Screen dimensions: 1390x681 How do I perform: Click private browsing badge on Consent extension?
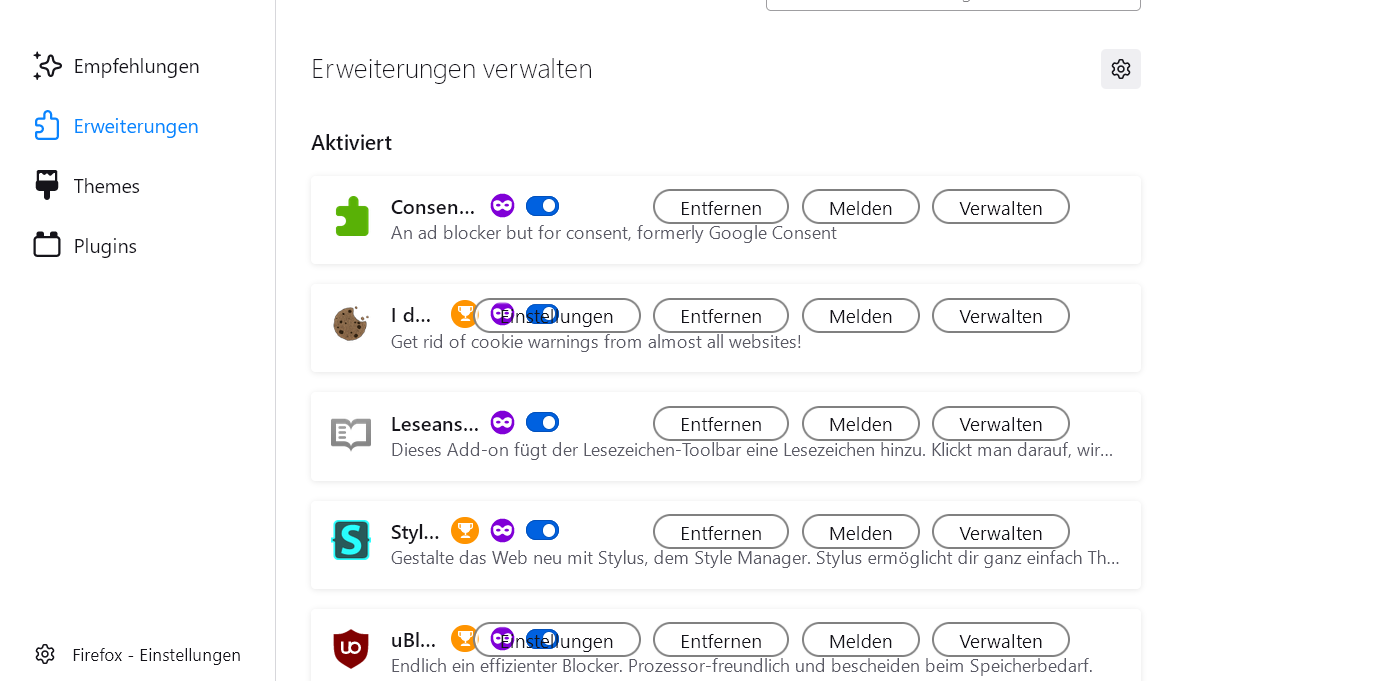pos(502,206)
